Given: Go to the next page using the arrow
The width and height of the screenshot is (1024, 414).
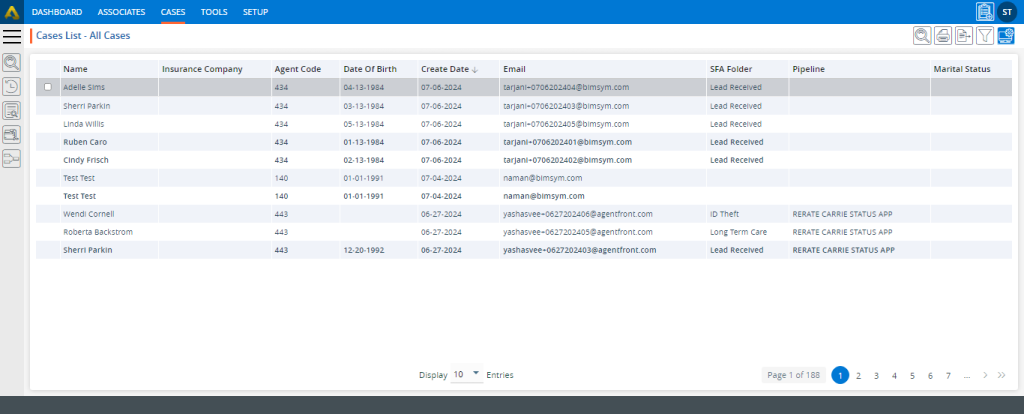Looking at the screenshot, I should coord(985,375).
